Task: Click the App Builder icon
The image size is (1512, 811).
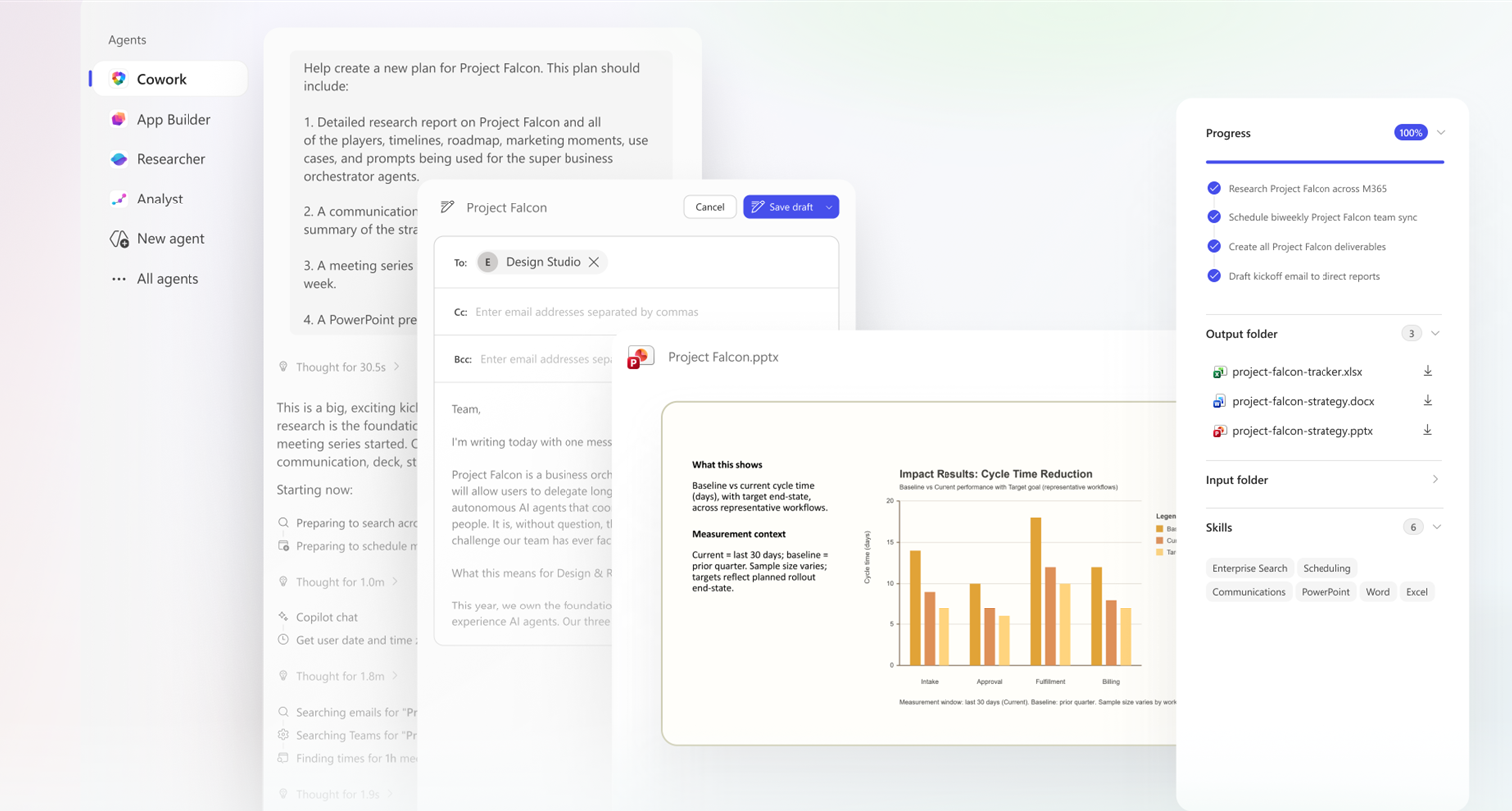Action: (119, 119)
